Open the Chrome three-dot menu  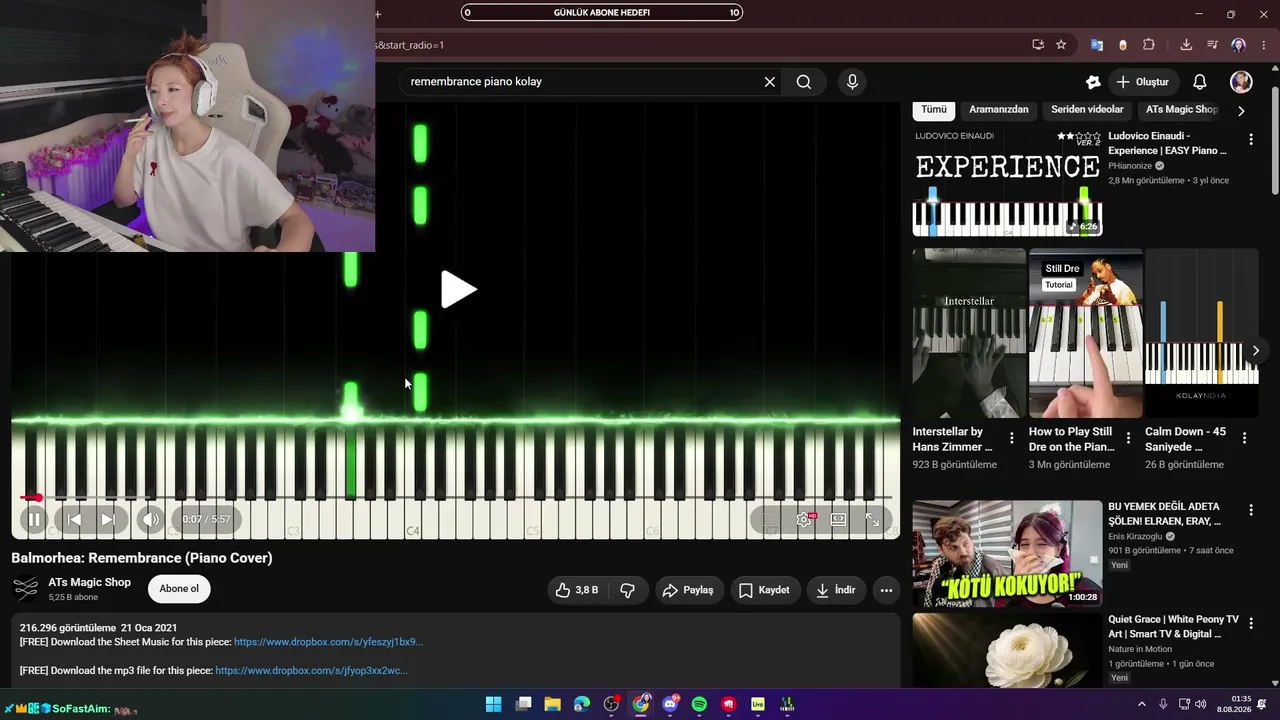1264,45
